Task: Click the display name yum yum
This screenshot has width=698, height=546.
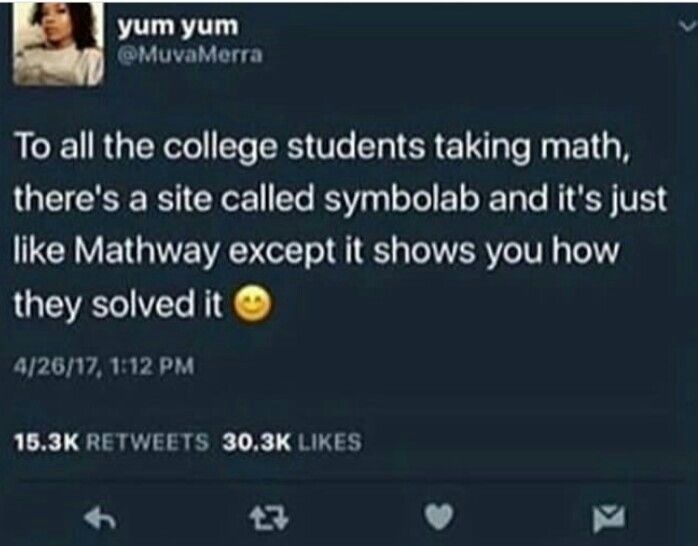Action: pyautogui.click(x=178, y=27)
